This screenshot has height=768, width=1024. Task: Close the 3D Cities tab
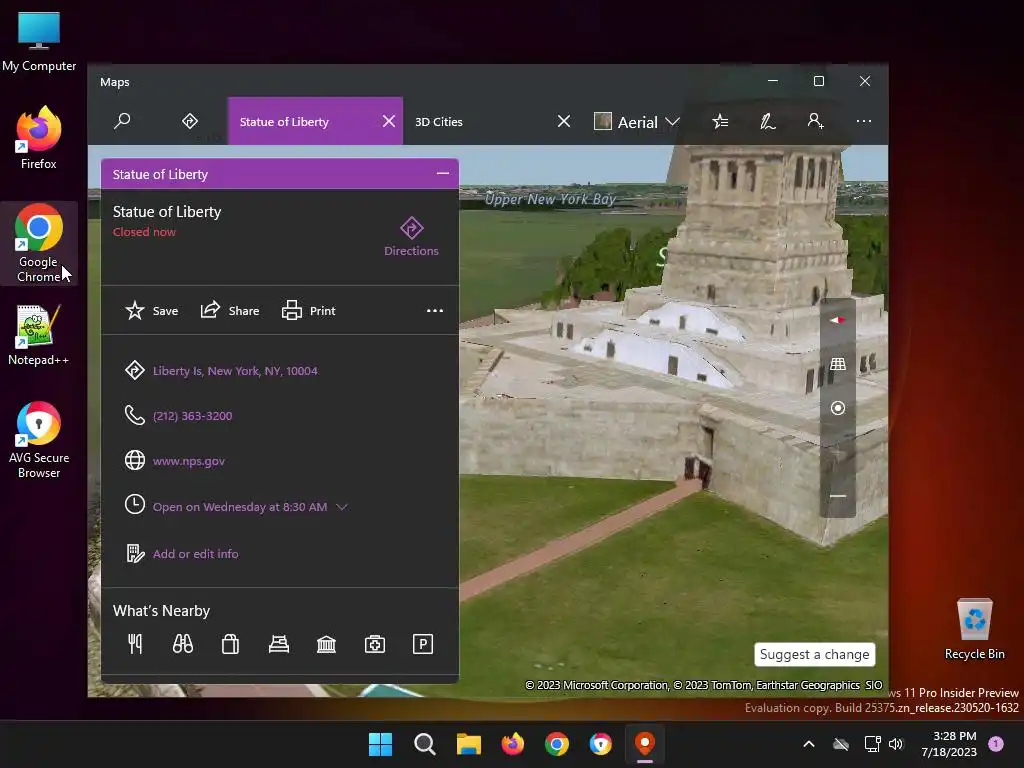564,121
